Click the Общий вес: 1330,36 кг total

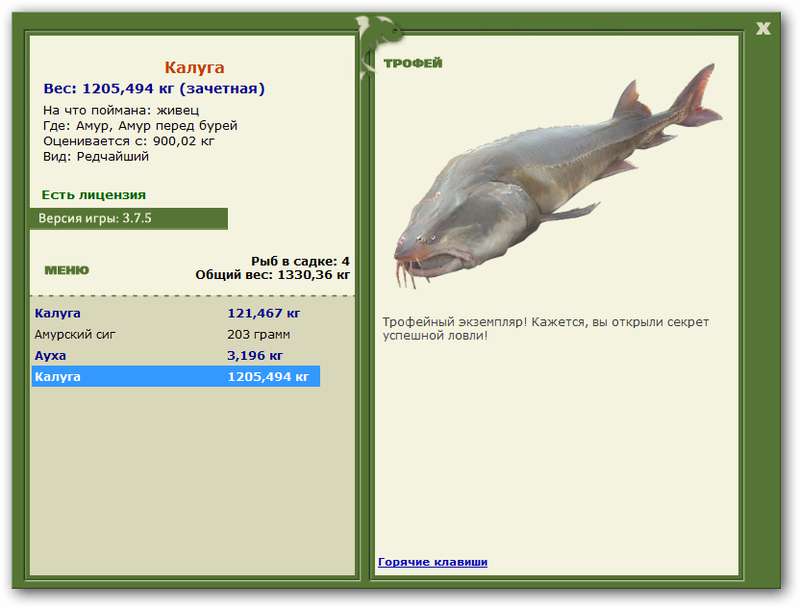pos(272,275)
